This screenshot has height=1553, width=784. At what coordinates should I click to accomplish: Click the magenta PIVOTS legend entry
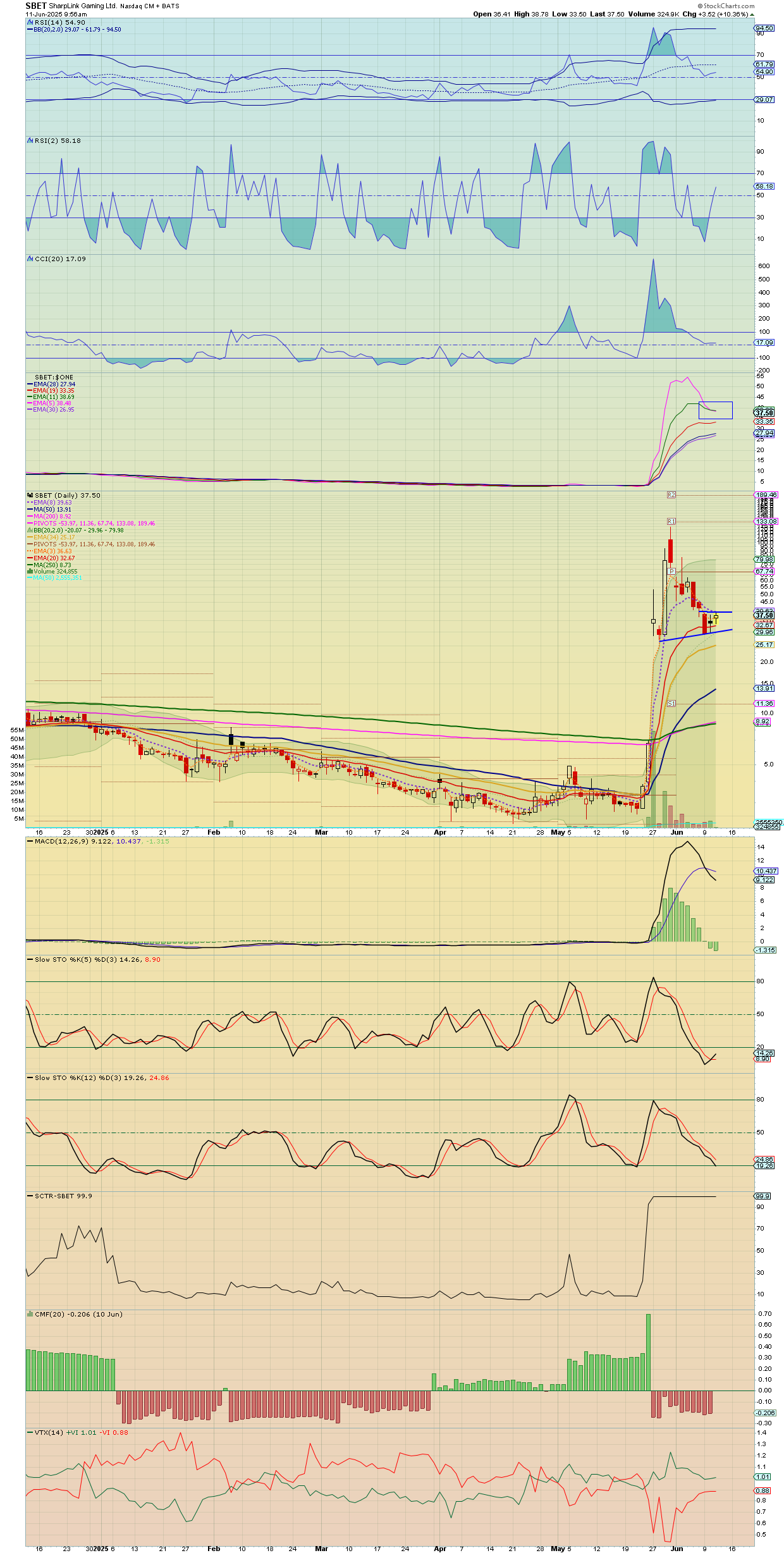click(91, 524)
